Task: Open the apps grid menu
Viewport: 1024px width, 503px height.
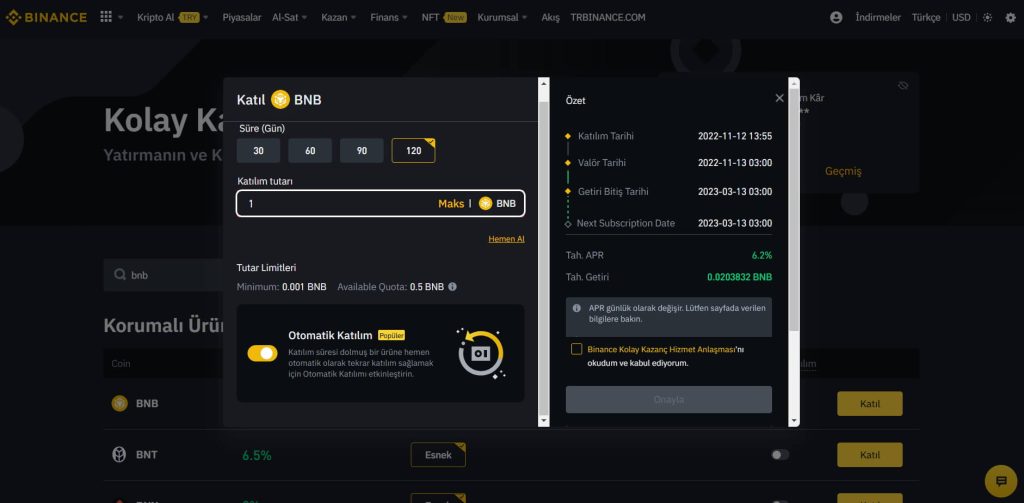Action: (x=106, y=17)
